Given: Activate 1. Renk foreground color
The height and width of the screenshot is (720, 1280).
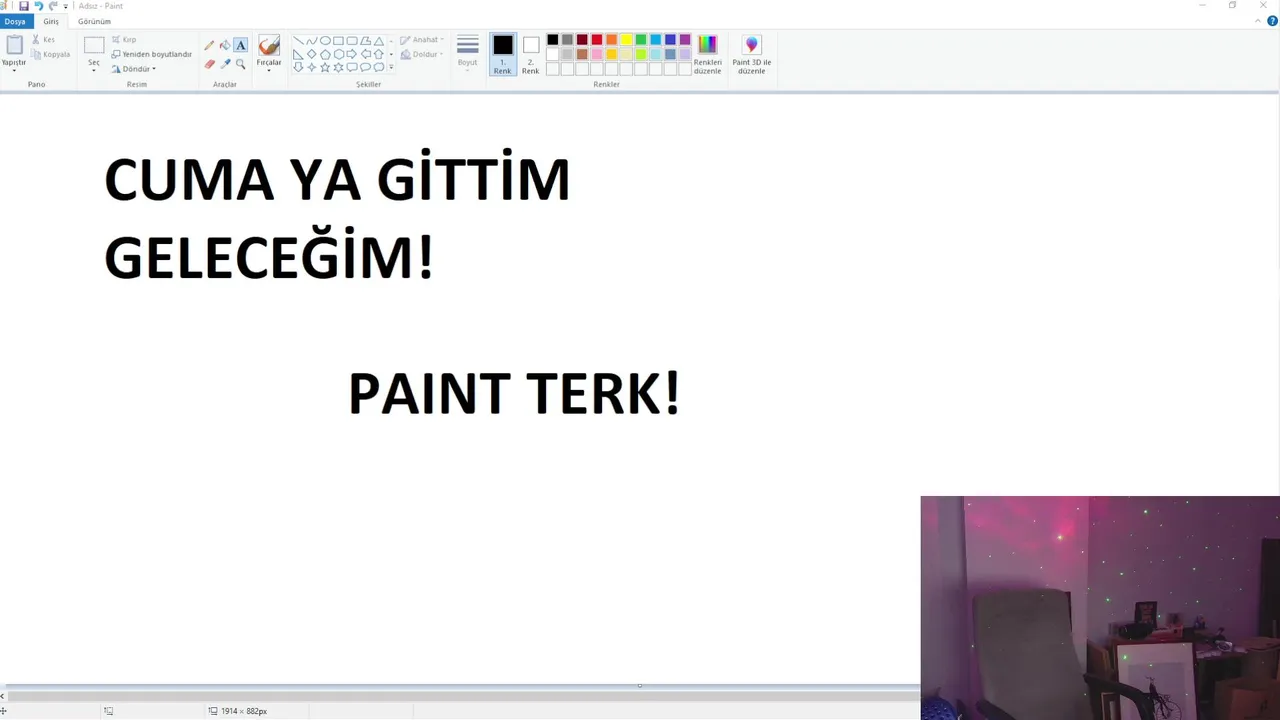Looking at the screenshot, I should point(502,54).
